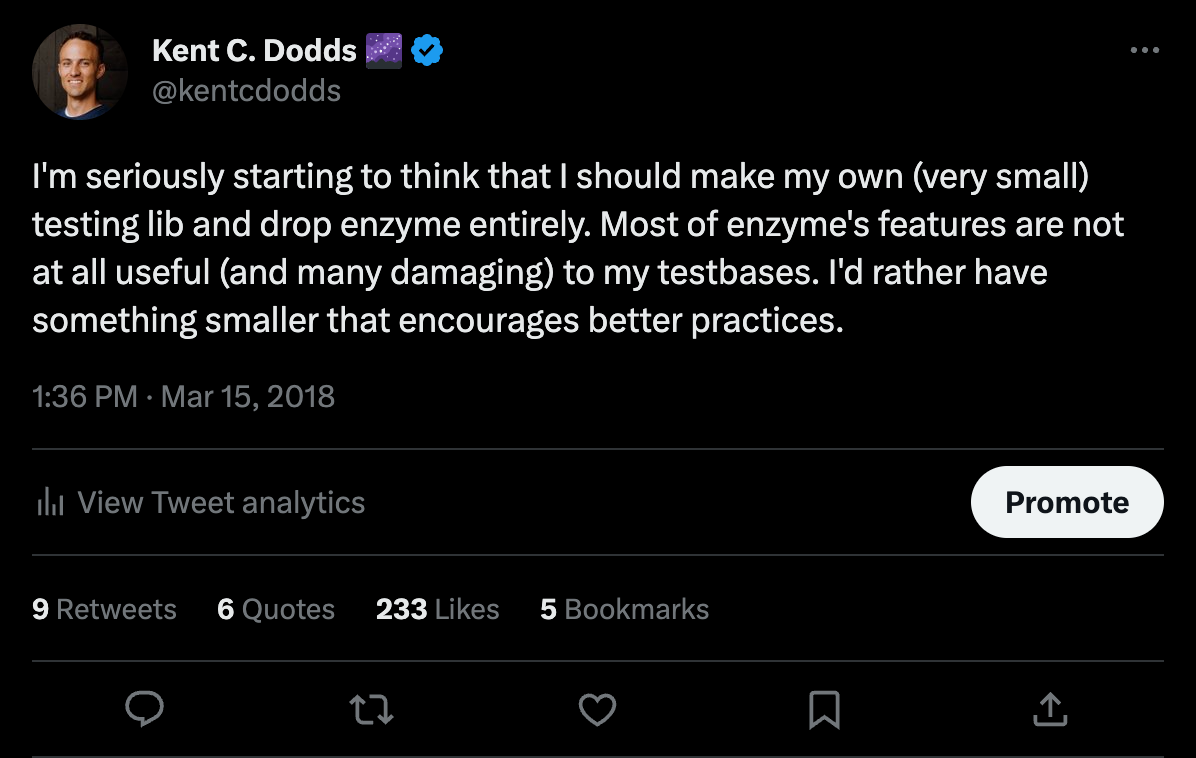
Task: Like the tweet with the heart icon
Action: tap(597, 710)
